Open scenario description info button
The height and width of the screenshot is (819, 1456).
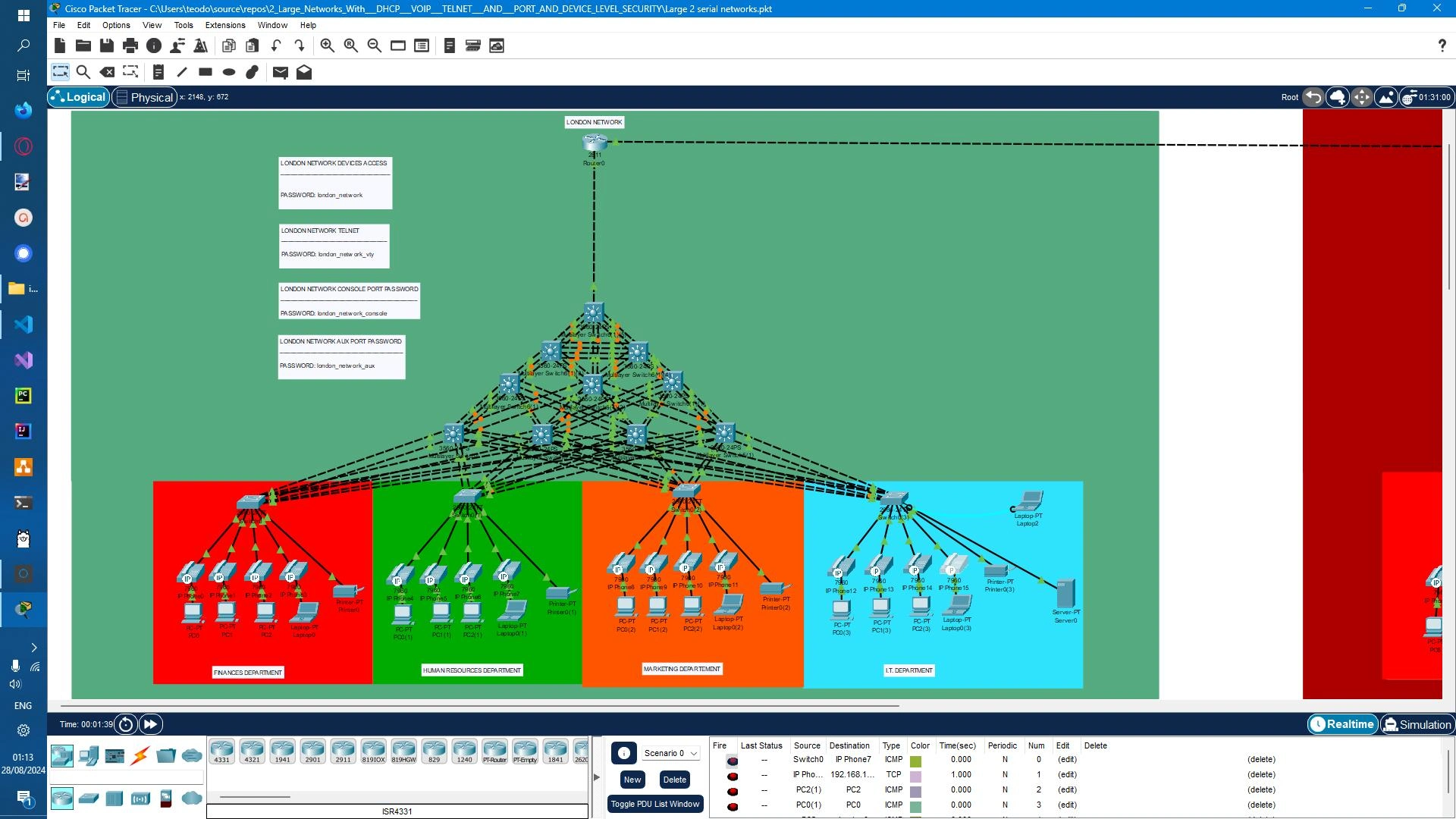click(623, 753)
